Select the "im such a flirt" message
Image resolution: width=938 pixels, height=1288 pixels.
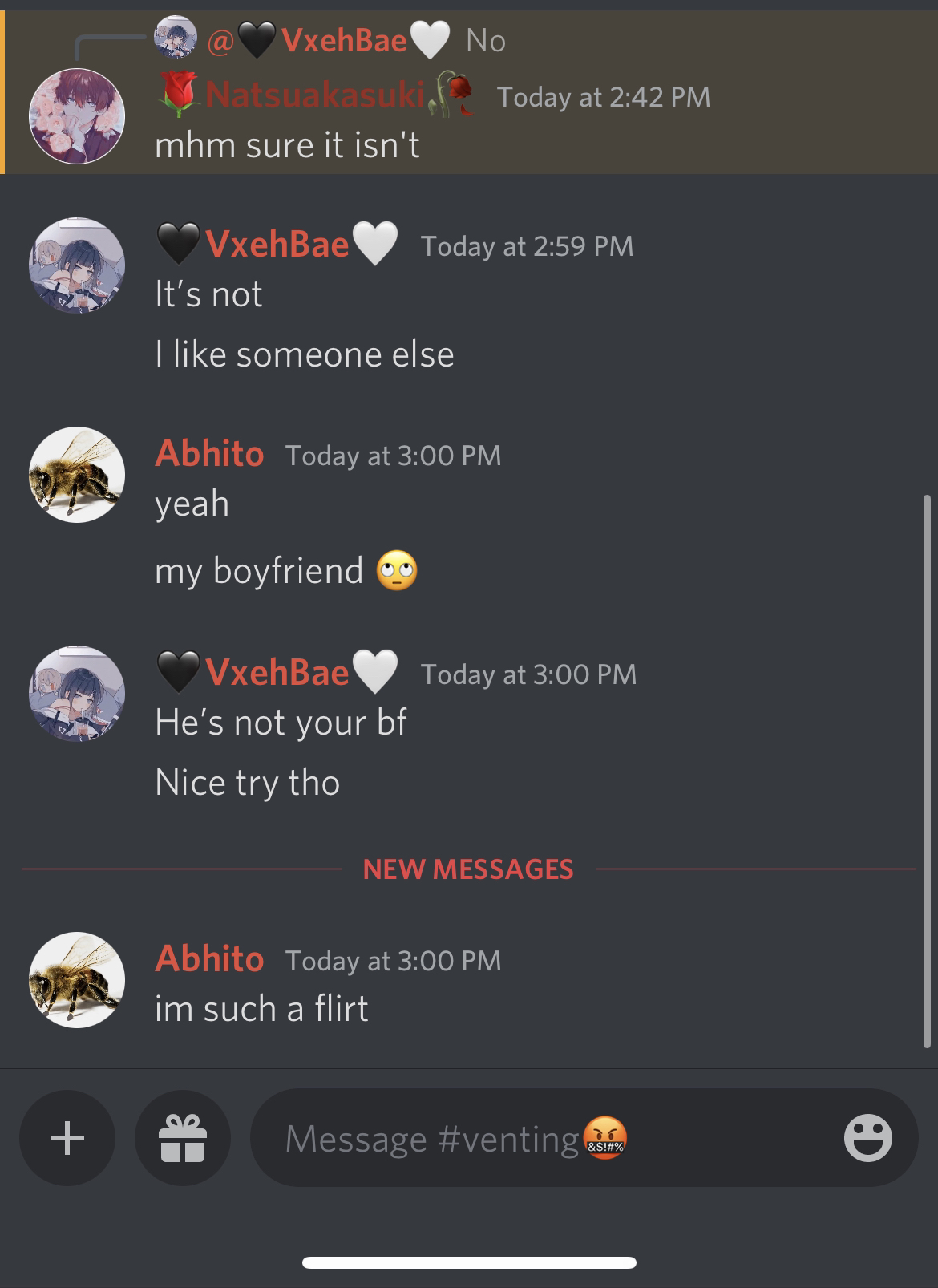pyautogui.click(x=261, y=1009)
